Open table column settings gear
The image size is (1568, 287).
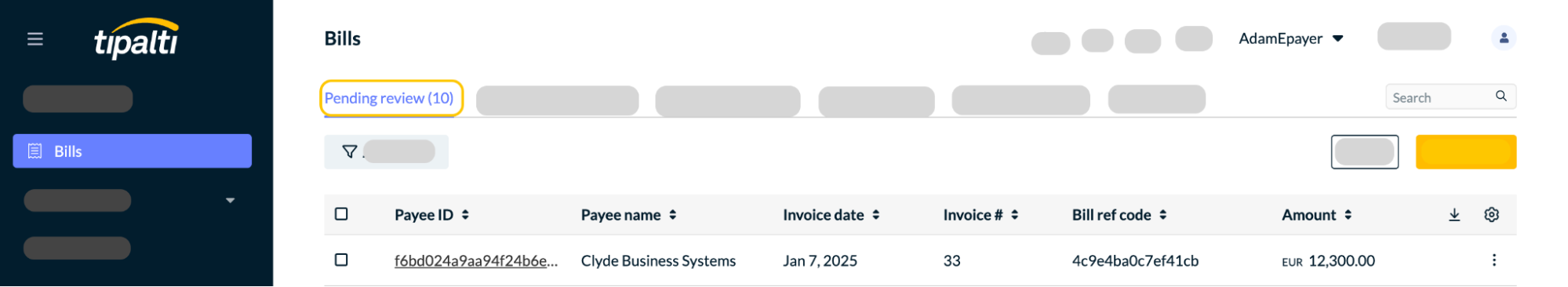point(1491,215)
